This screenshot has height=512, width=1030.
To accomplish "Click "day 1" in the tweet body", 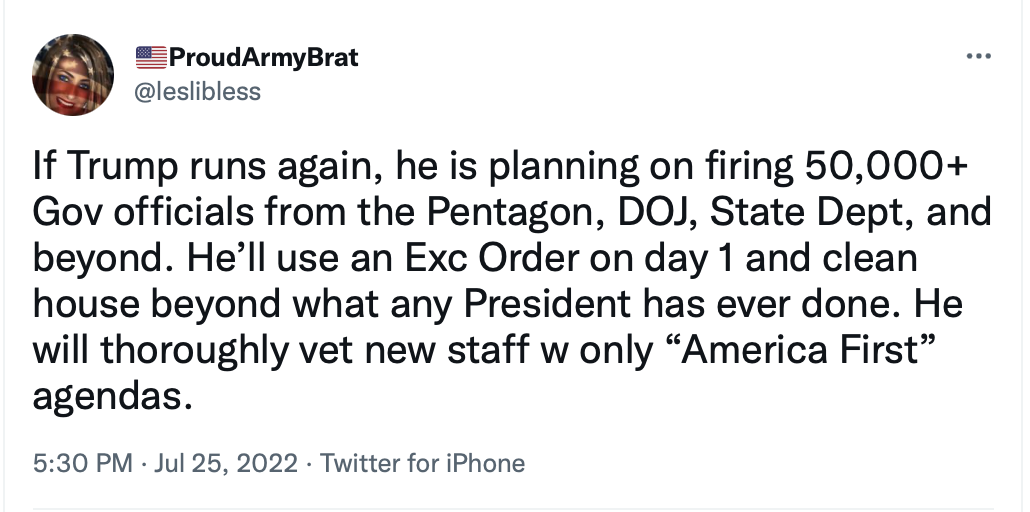I will (685, 259).
